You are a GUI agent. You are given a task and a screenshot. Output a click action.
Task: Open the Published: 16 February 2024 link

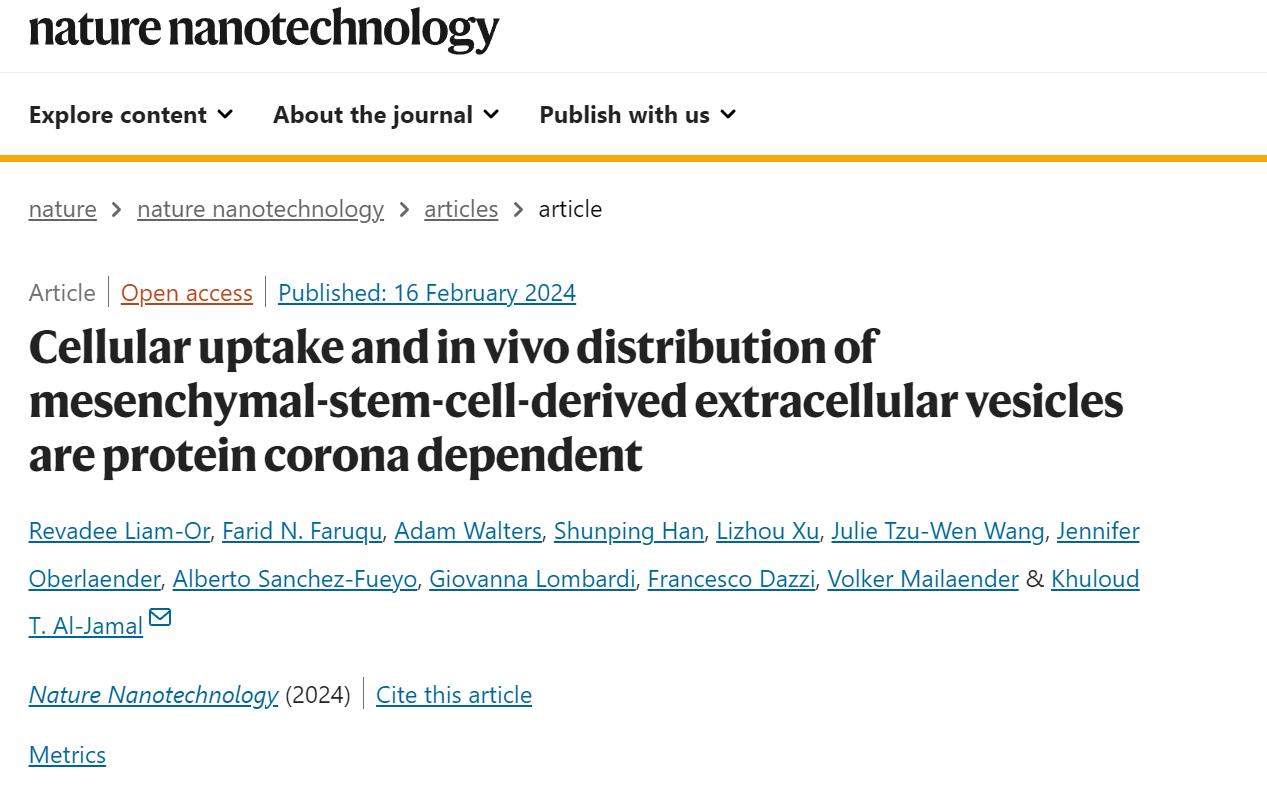click(427, 293)
